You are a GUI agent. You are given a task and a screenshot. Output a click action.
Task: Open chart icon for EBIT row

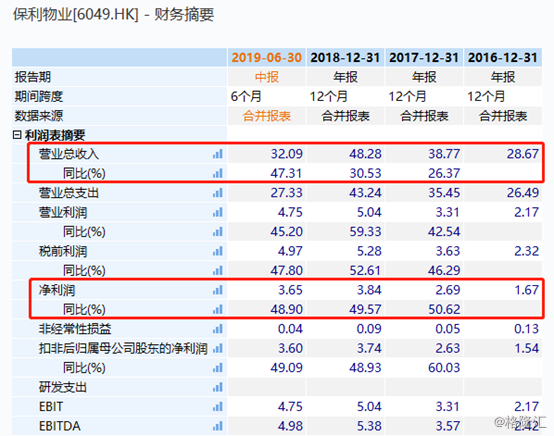coord(218,407)
